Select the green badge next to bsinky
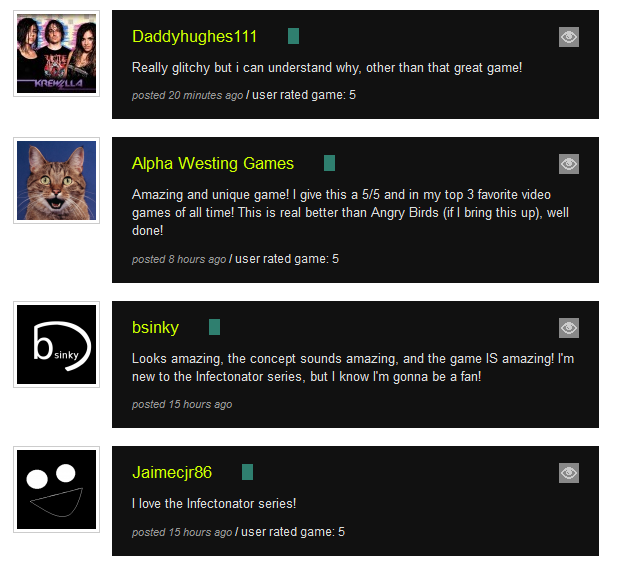This screenshot has height=566, width=617. [x=214, y=327]
